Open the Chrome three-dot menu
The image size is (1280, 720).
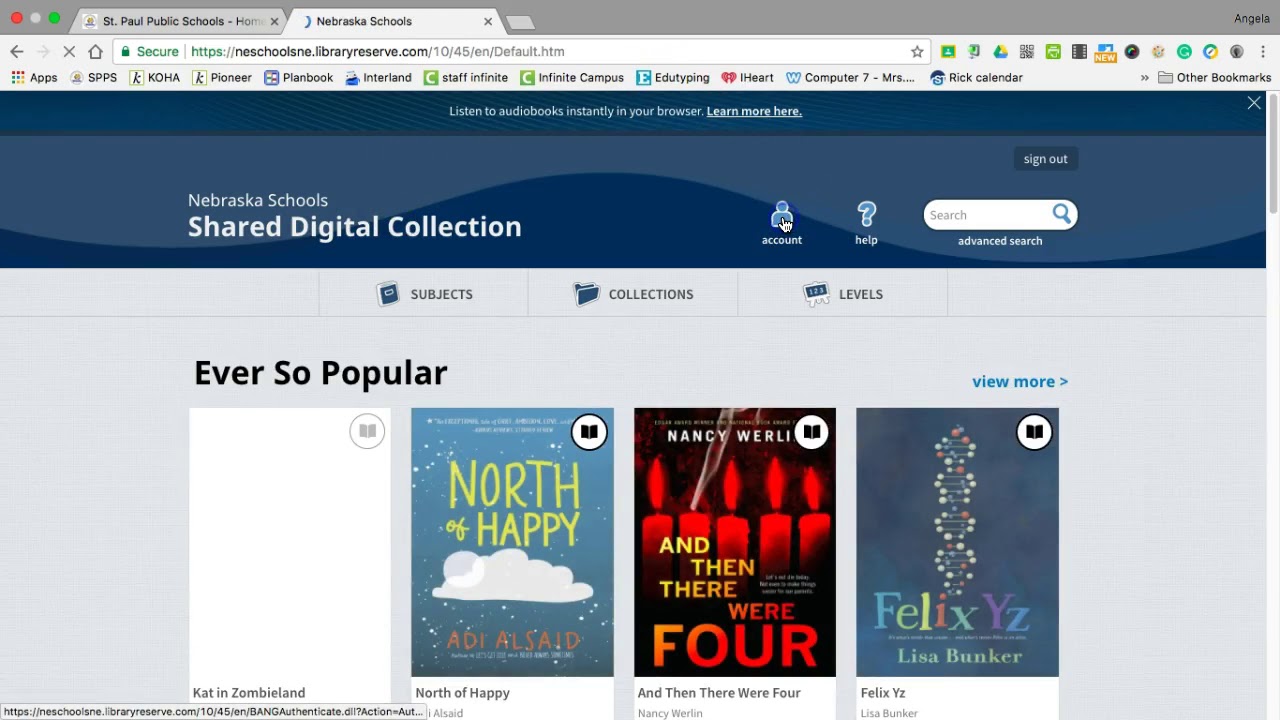point(1263,51)
